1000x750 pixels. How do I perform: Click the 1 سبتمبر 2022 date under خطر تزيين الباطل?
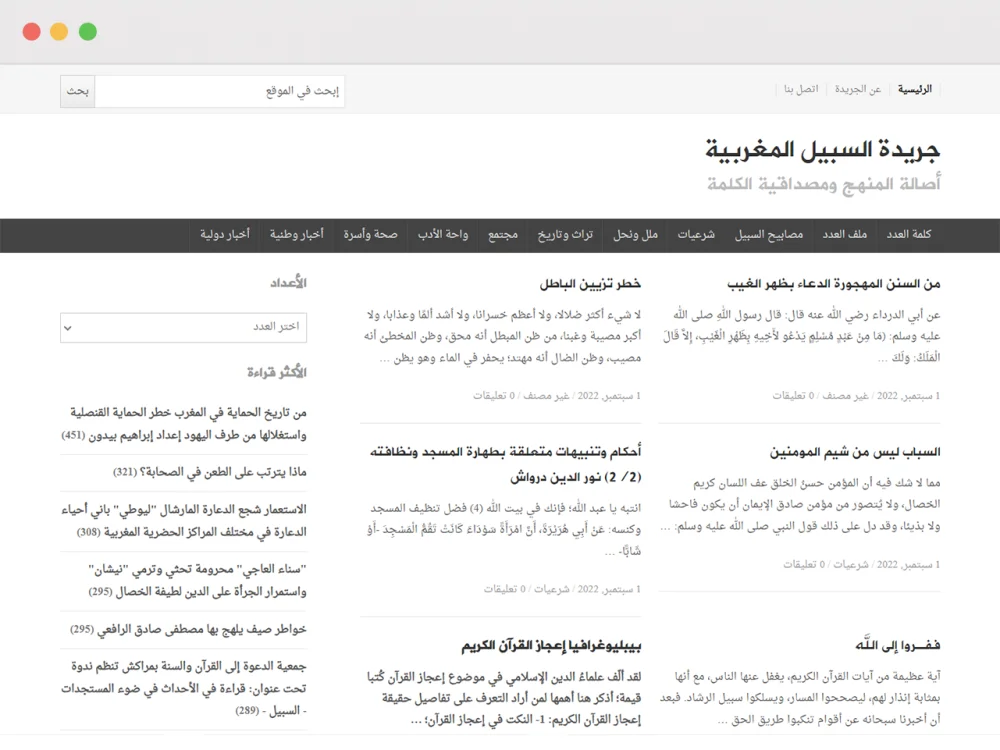[609, 396]
